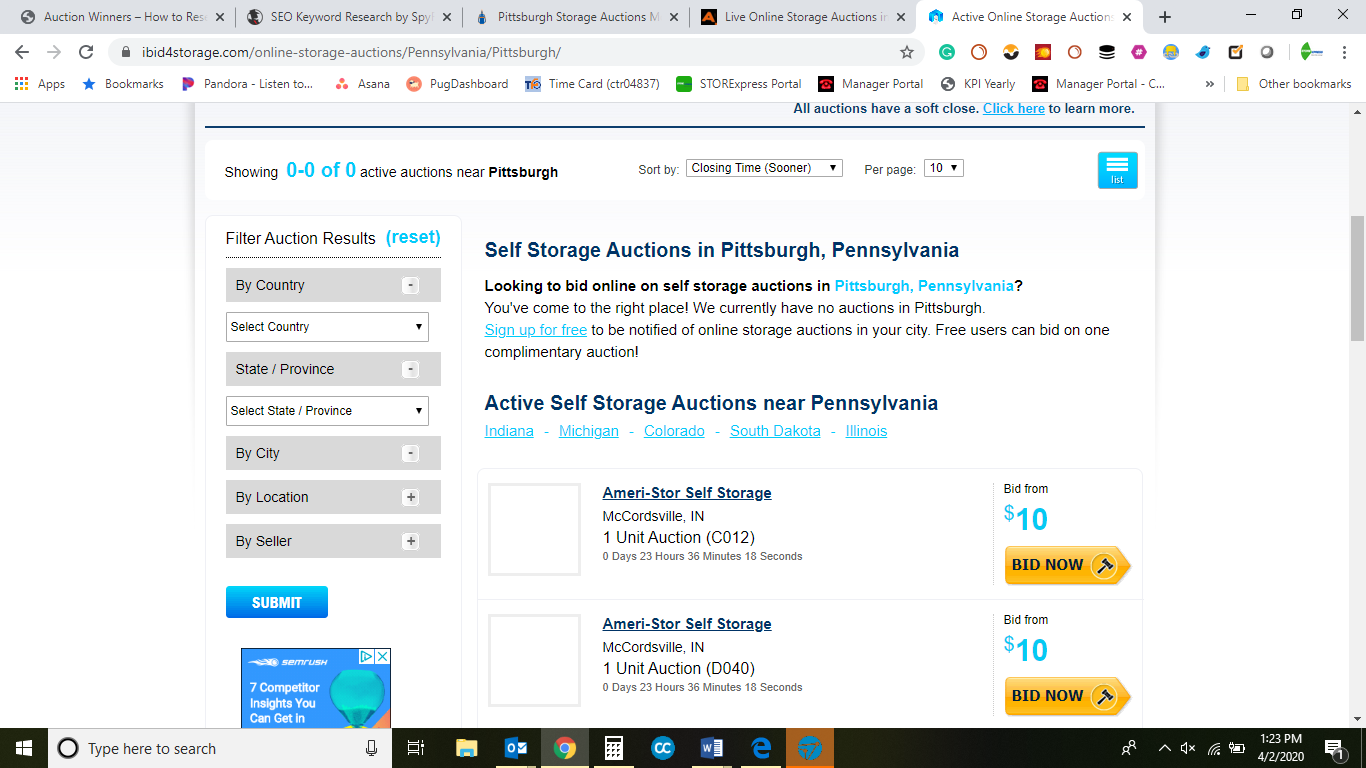Open File Explorer from the taskbar
The image size is (1366, 768).
coord(467,748)
